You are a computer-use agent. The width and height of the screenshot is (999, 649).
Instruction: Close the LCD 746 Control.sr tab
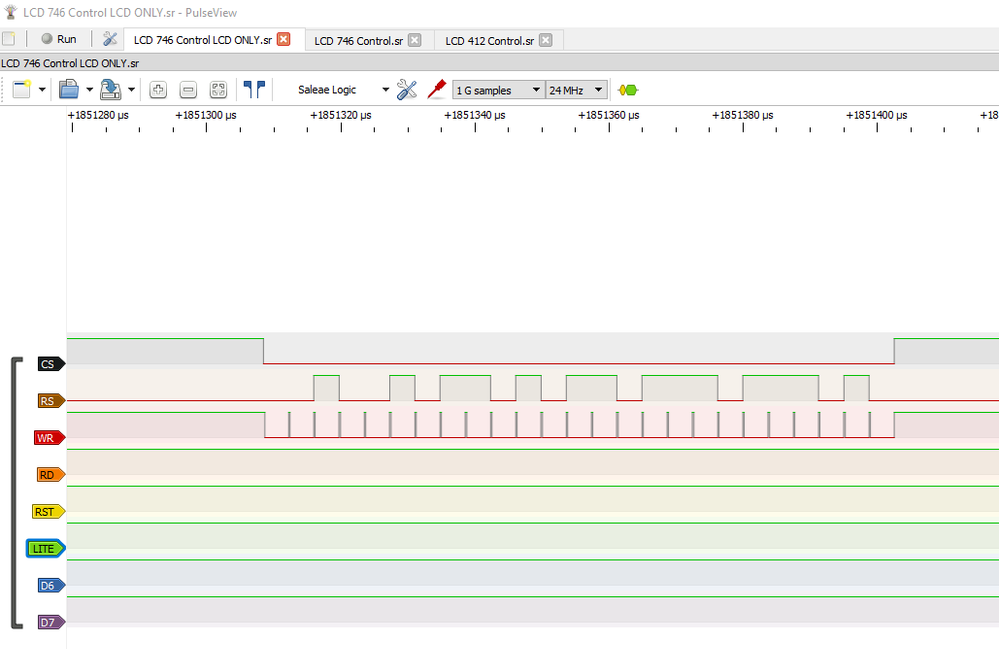click(414, 40)
